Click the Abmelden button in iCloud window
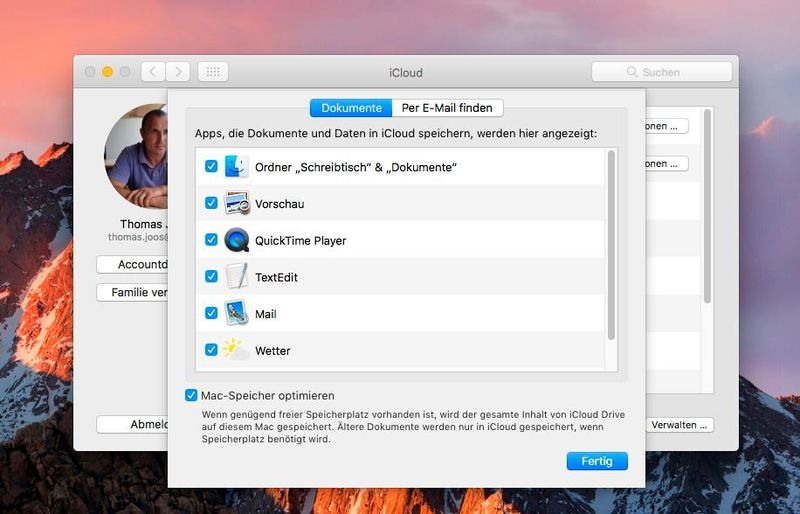Viewport: 800px width, 514px height. point(132,425)
